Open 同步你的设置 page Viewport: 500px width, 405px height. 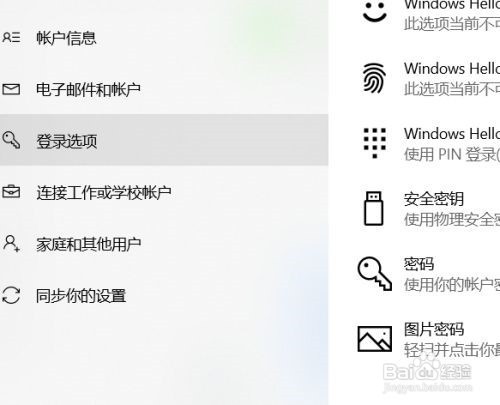(164, 295)
